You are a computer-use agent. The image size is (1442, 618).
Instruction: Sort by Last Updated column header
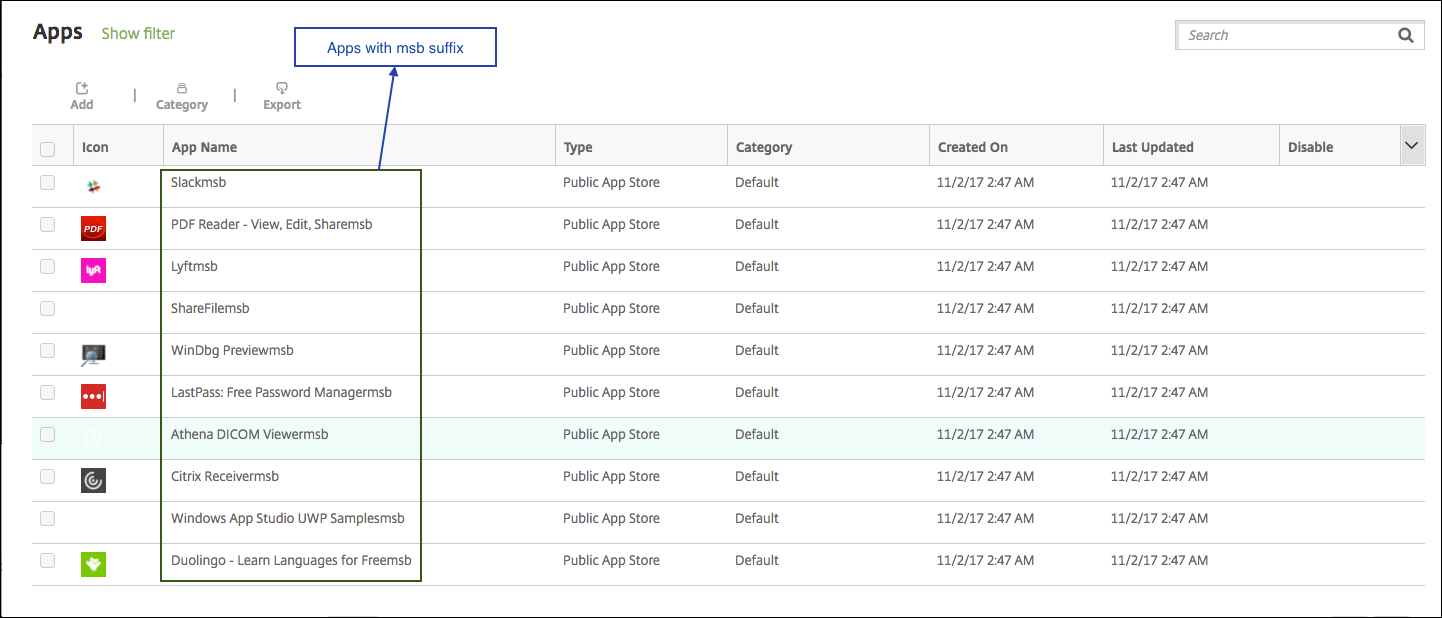pyautogui.click(x=1152, y=147)
